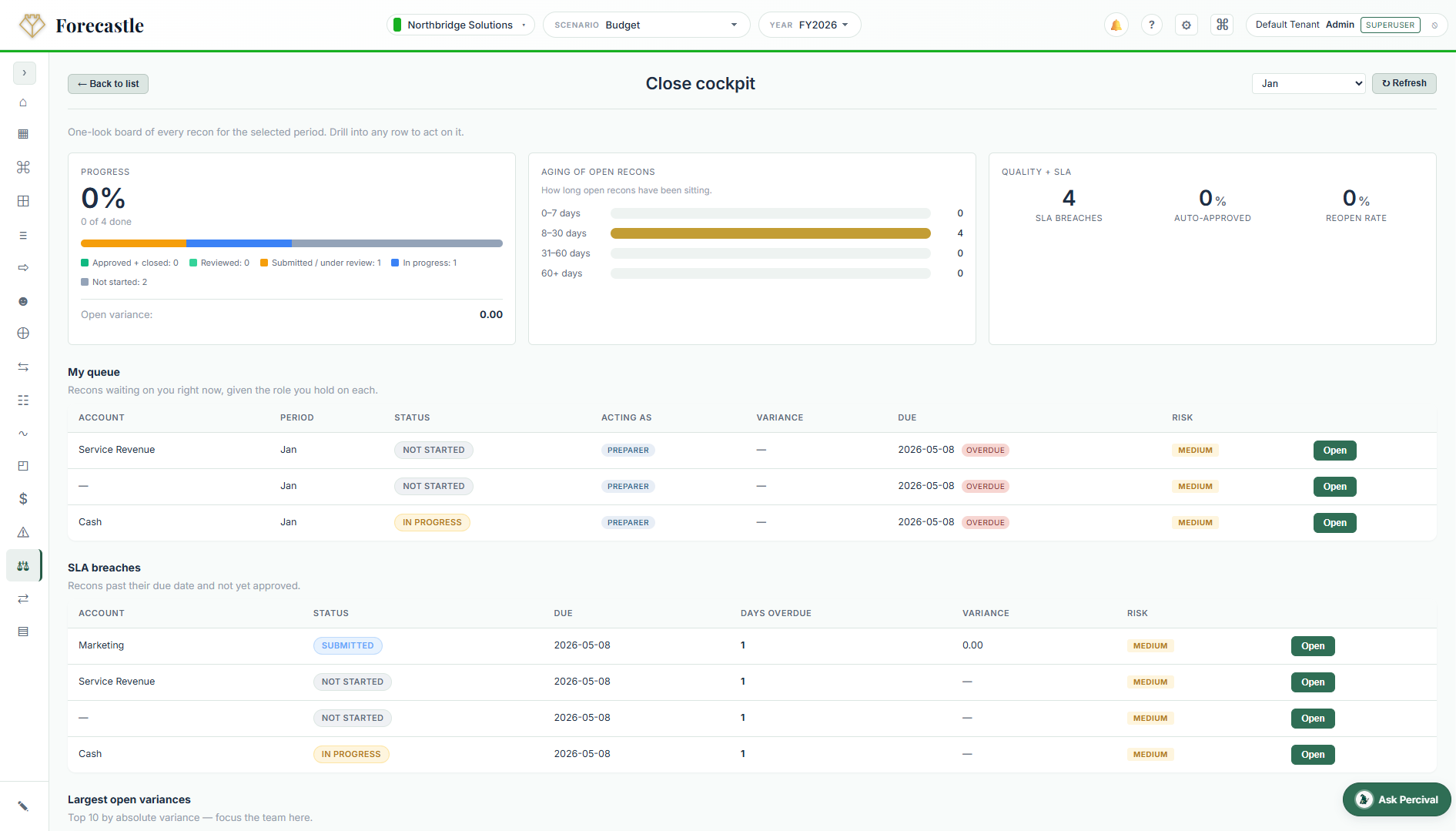Open the smiley face sidebar icon
Screen dimensions: 1456x831
coord(23,301)
